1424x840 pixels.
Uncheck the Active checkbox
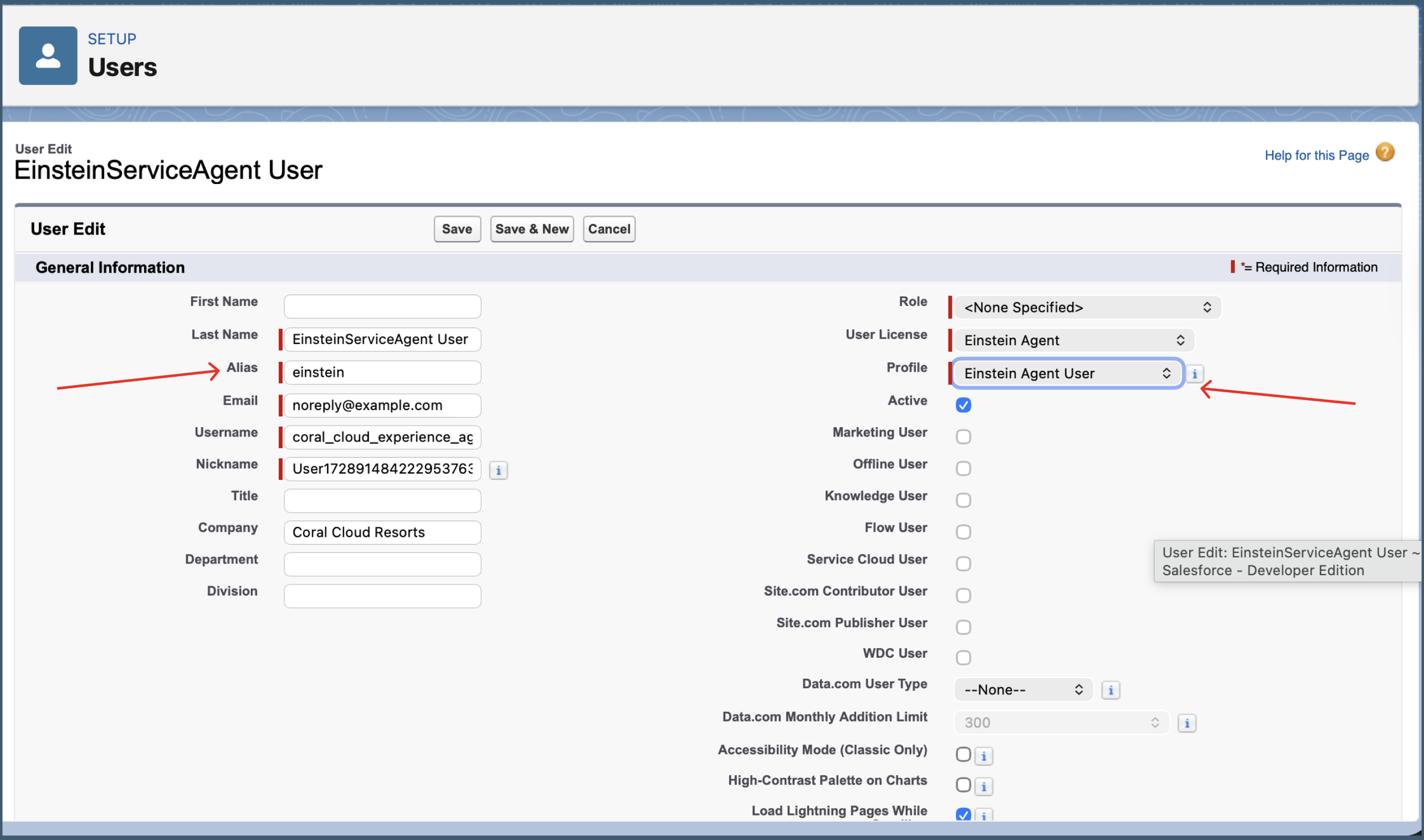[x=963, y=405]
